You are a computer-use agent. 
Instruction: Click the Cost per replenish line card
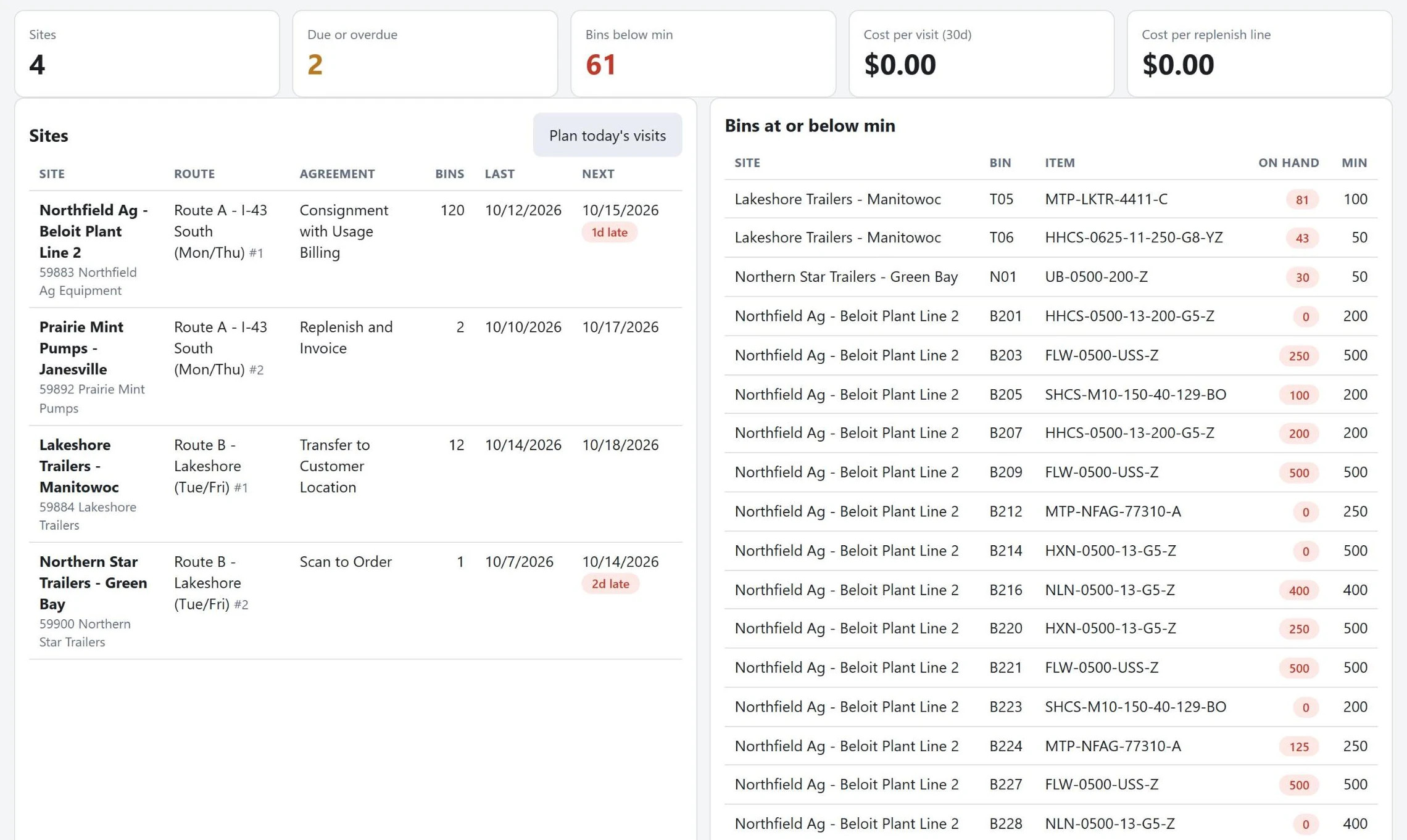(x=1260, y=53)
